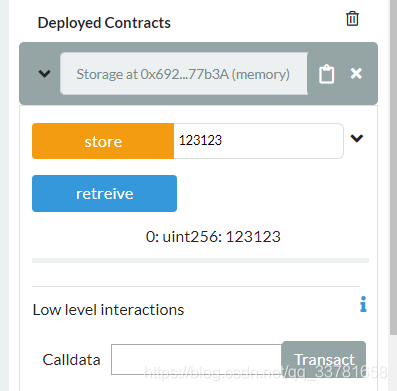397x391 pixels.
Task: Copy contract address with clipboard icon
Action: (x=326, y=74)
